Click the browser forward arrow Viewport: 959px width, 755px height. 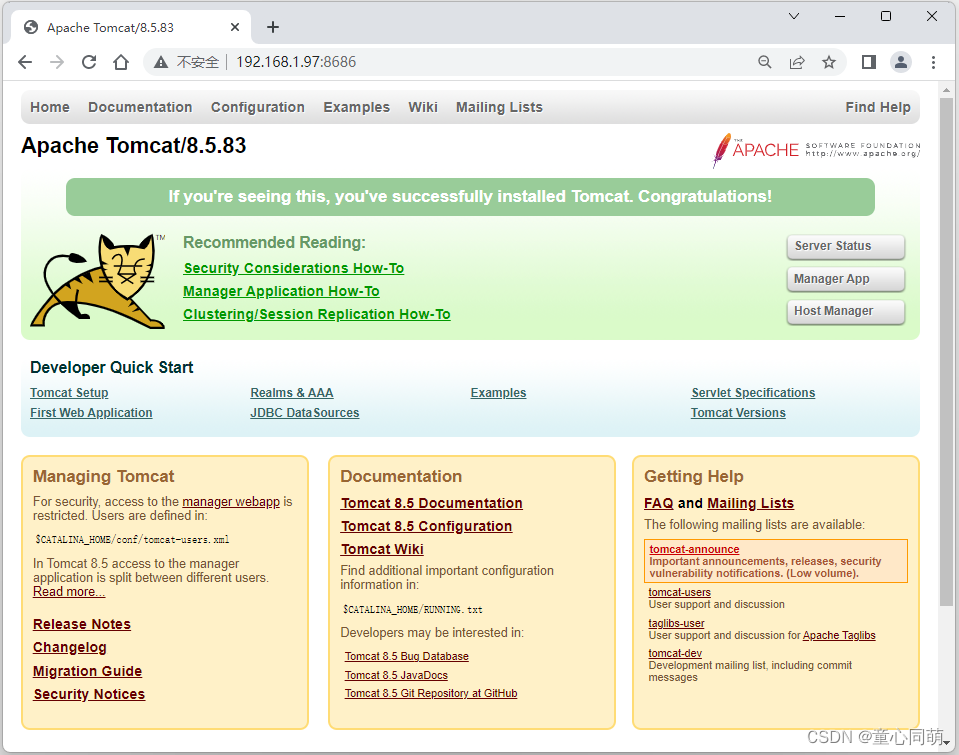57,62
